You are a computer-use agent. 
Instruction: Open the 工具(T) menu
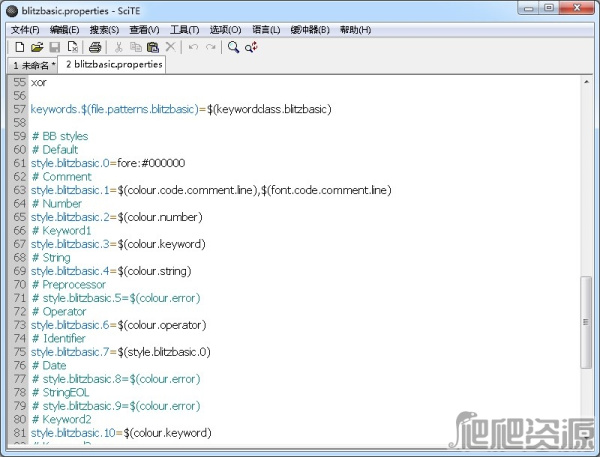coord(185,29)
